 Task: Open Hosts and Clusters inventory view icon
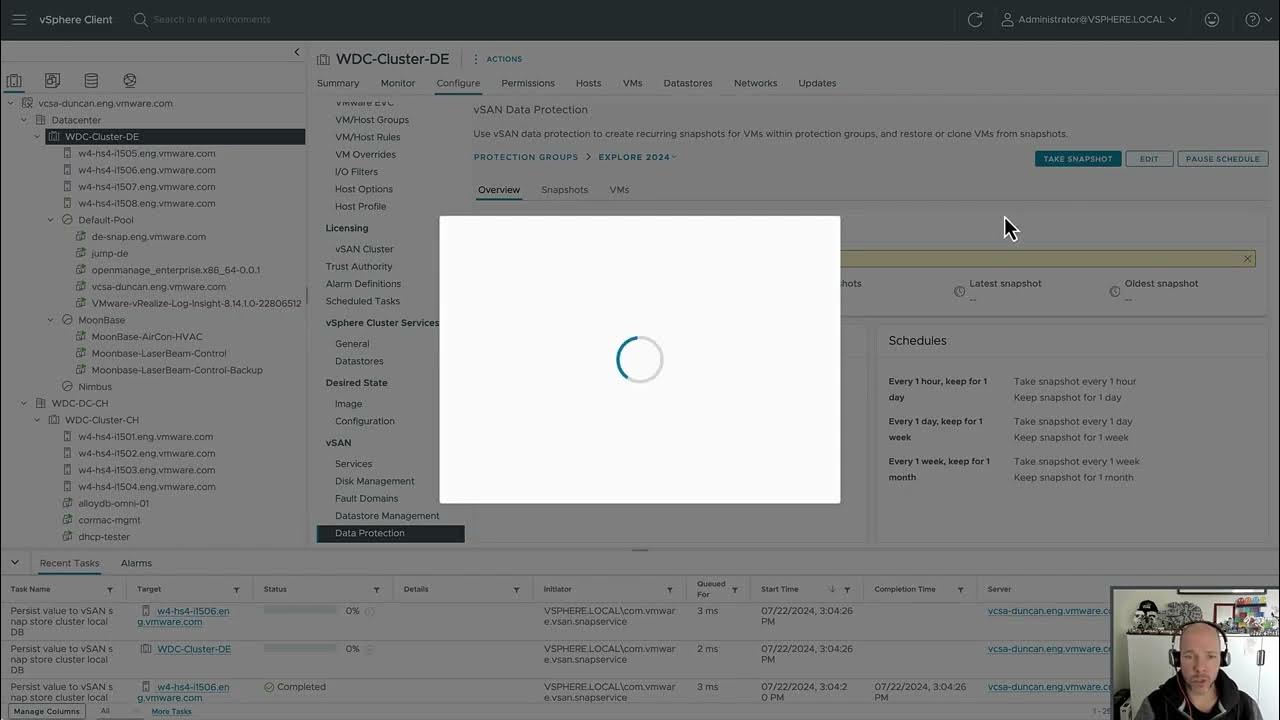point(14,81)
